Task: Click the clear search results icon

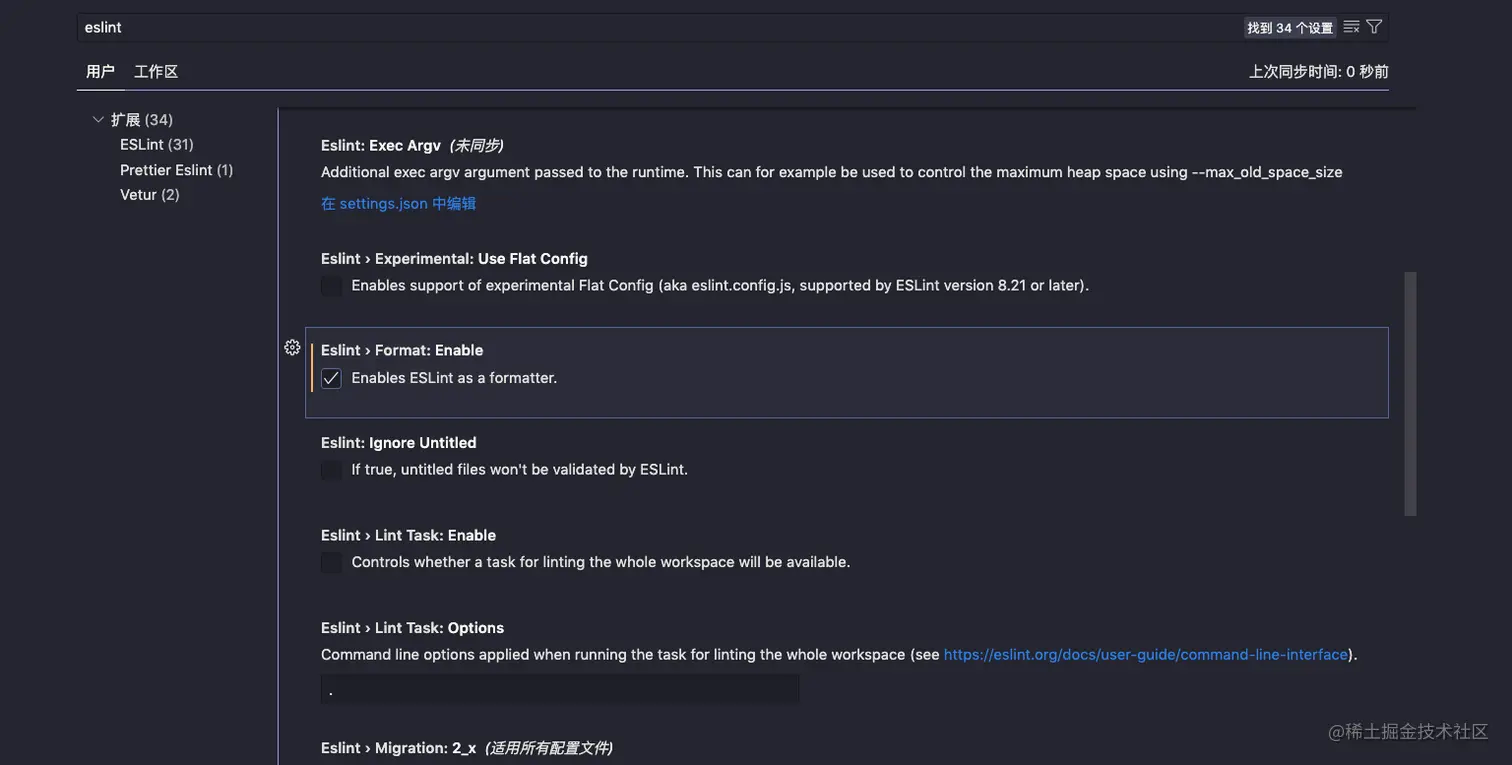Action: tap(1349, 25)
